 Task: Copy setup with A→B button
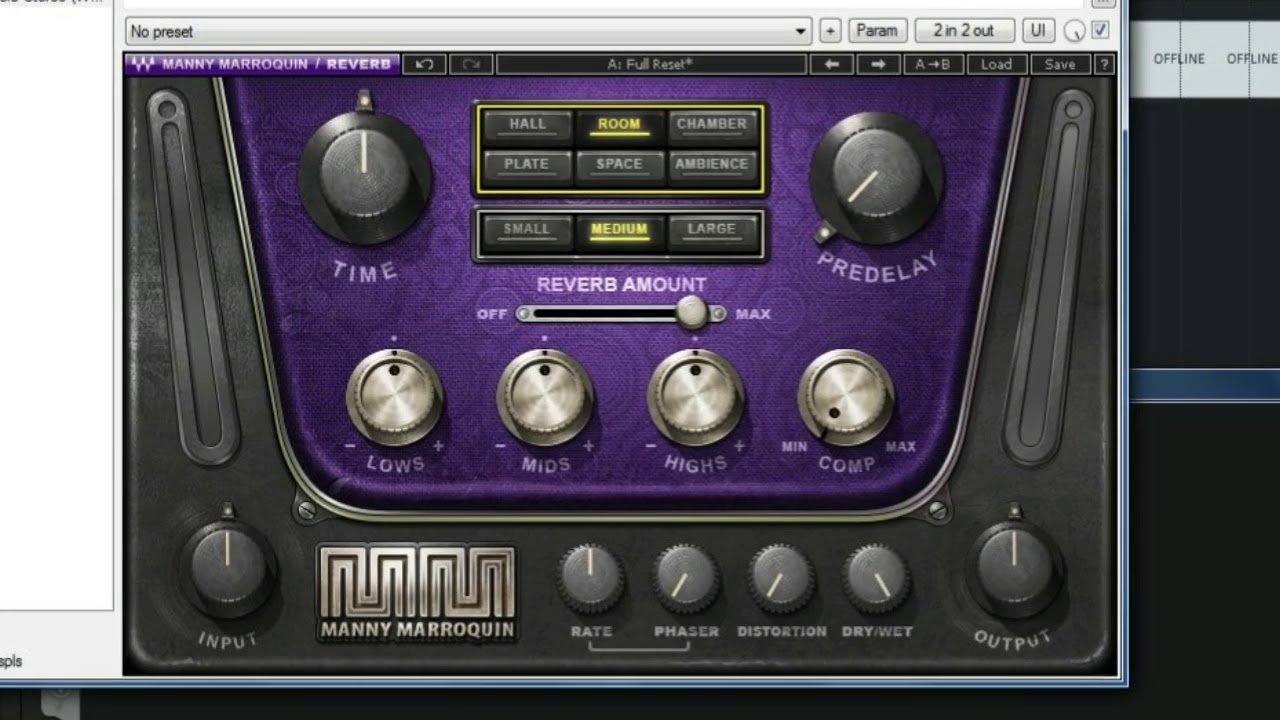click(x=933, y=64)
